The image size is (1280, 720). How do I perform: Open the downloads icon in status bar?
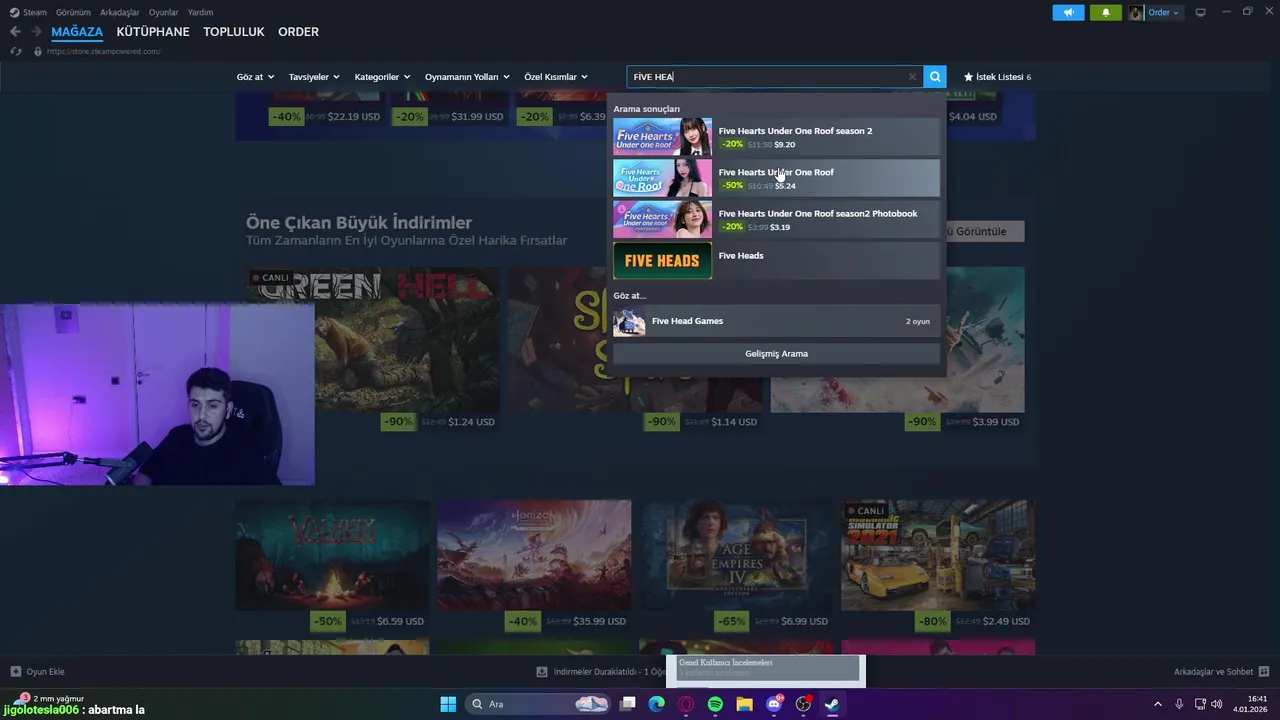tap(542, 672)
